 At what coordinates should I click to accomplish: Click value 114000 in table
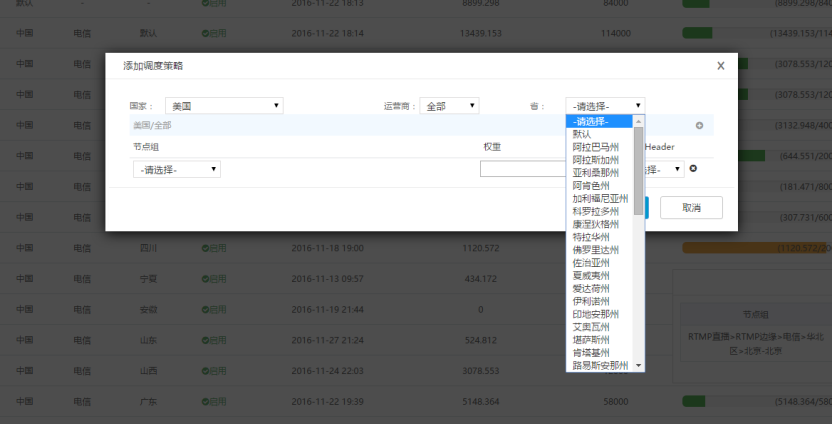point(616,33)
